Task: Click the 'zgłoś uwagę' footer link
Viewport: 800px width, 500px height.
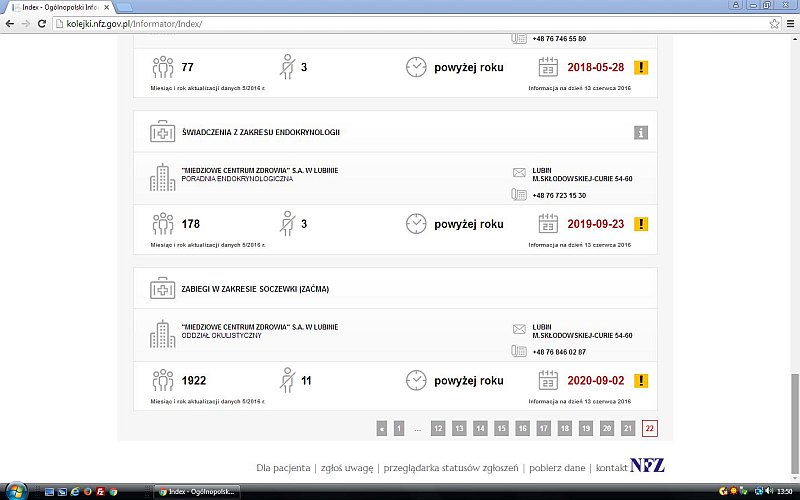Action: (x=346, y=467)
